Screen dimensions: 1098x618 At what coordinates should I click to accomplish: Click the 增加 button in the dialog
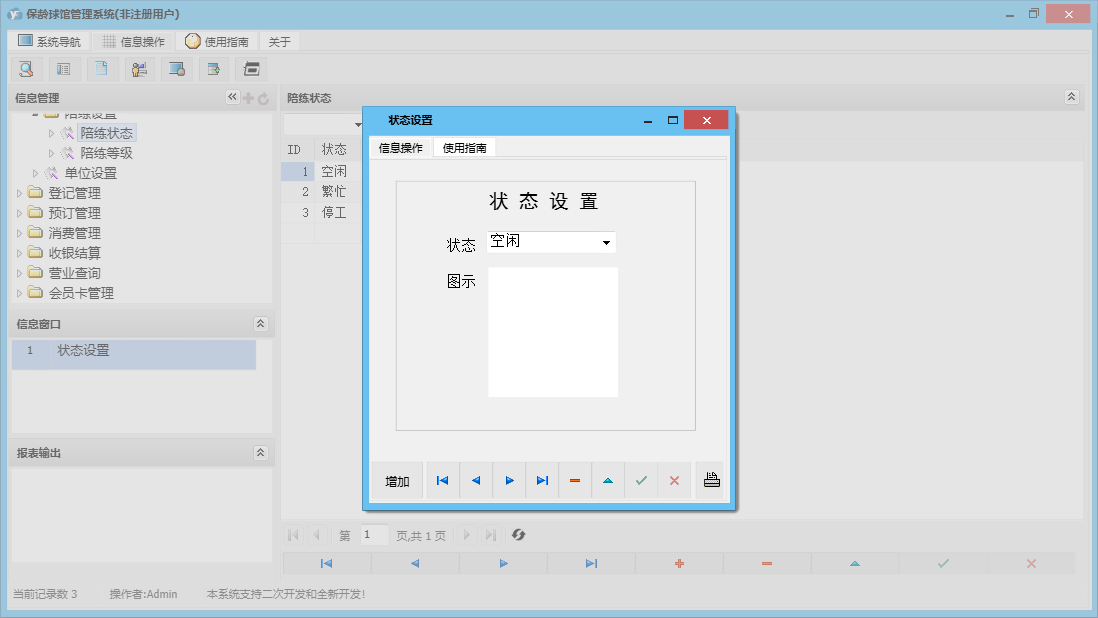(x=396, y=480)
